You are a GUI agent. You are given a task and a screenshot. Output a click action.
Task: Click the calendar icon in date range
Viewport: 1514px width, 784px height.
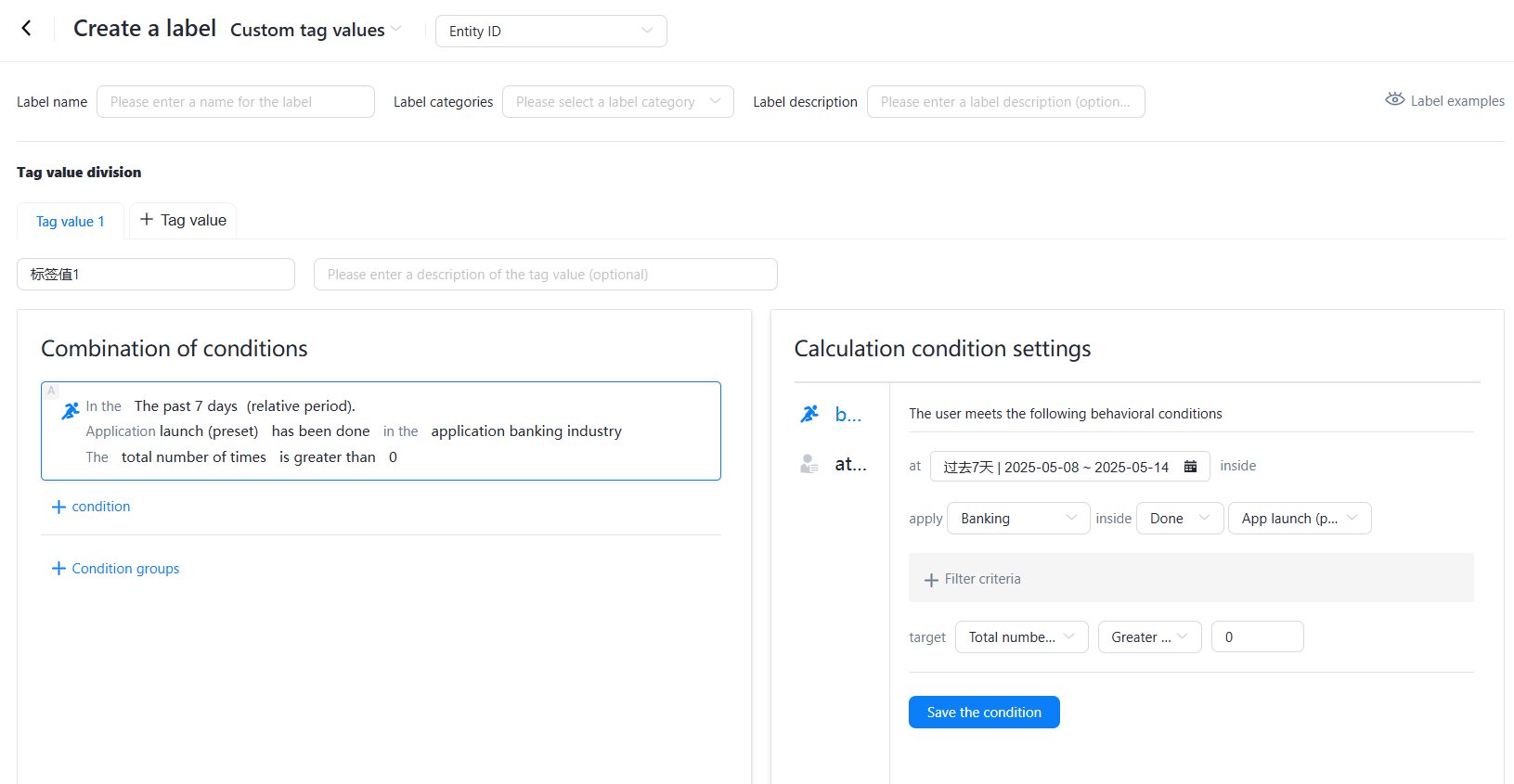1190,467
